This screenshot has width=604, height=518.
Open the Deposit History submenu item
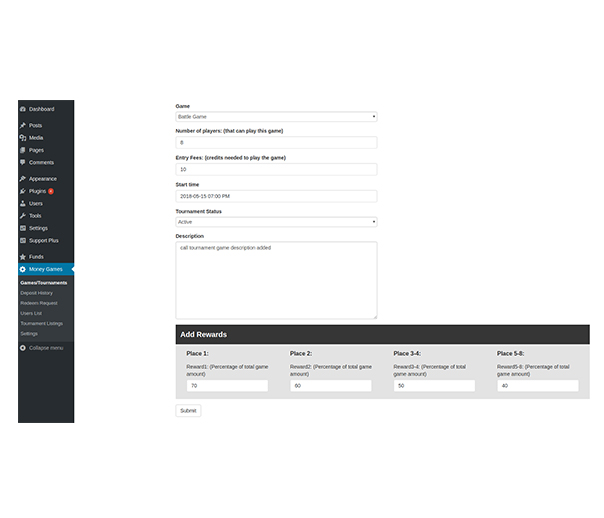[x=37, y=292]
